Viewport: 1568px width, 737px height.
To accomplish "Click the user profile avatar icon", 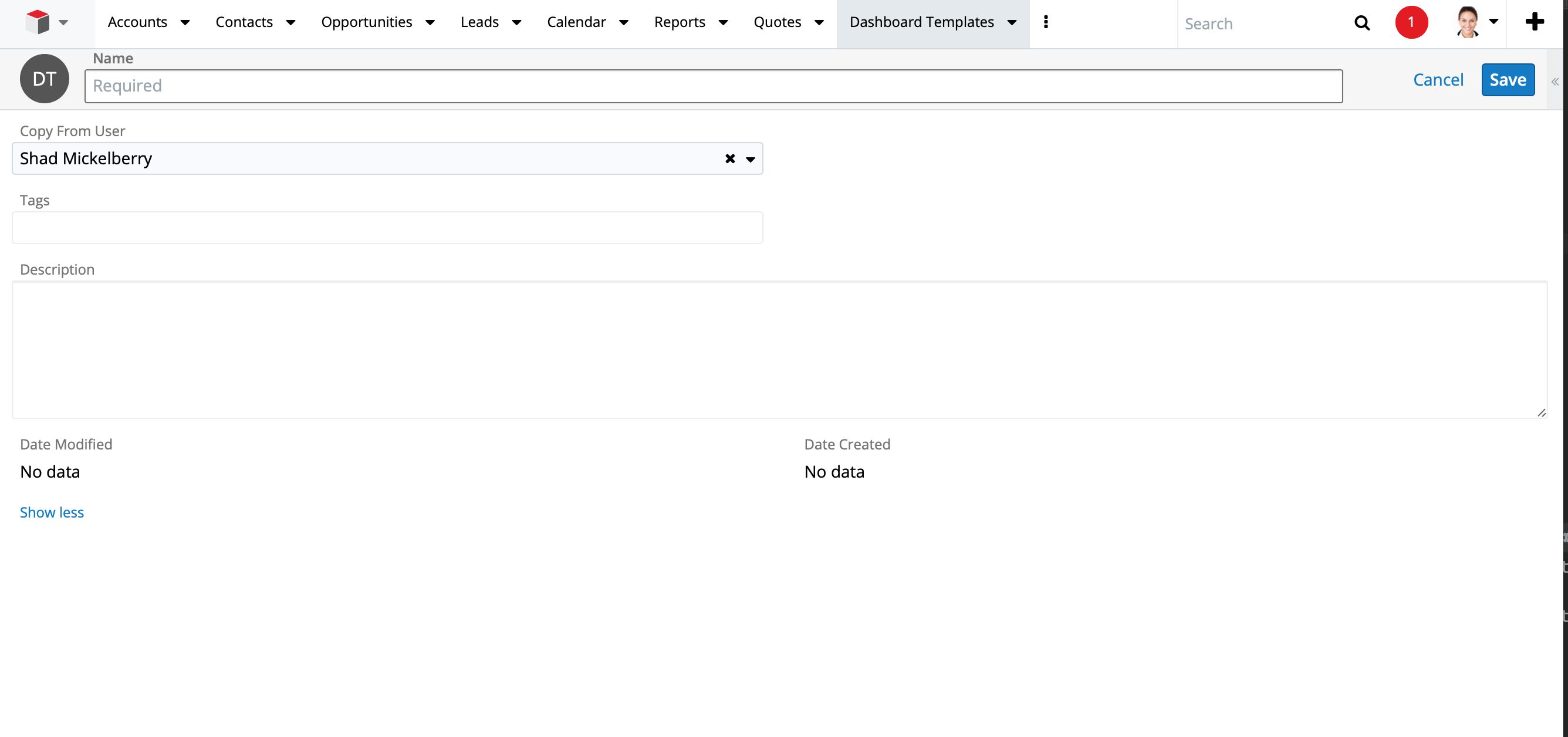I will tap(1467, 22).
